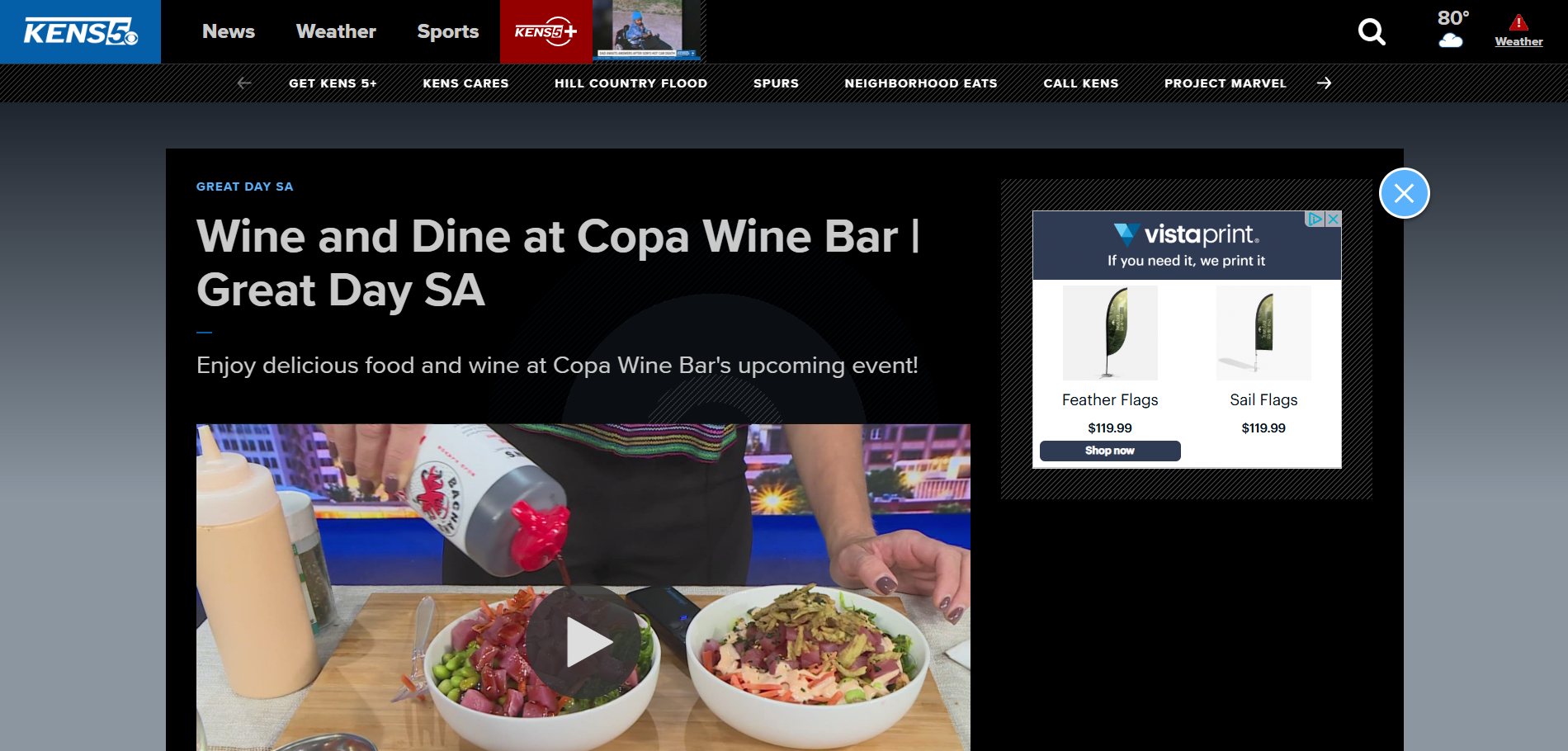This screenshot has height=751, width=1568.
Task: Click the AdChoices icon on the ad
Action: click(x=1315, y=219)
